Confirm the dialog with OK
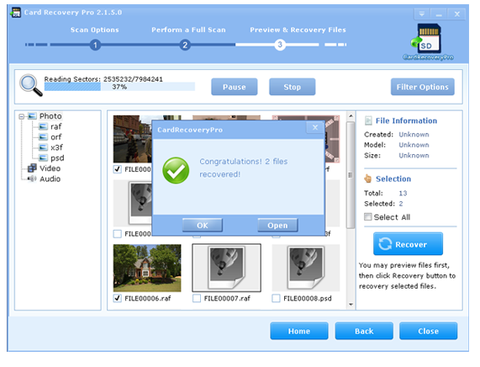480x367 pixels. point(202,225)
